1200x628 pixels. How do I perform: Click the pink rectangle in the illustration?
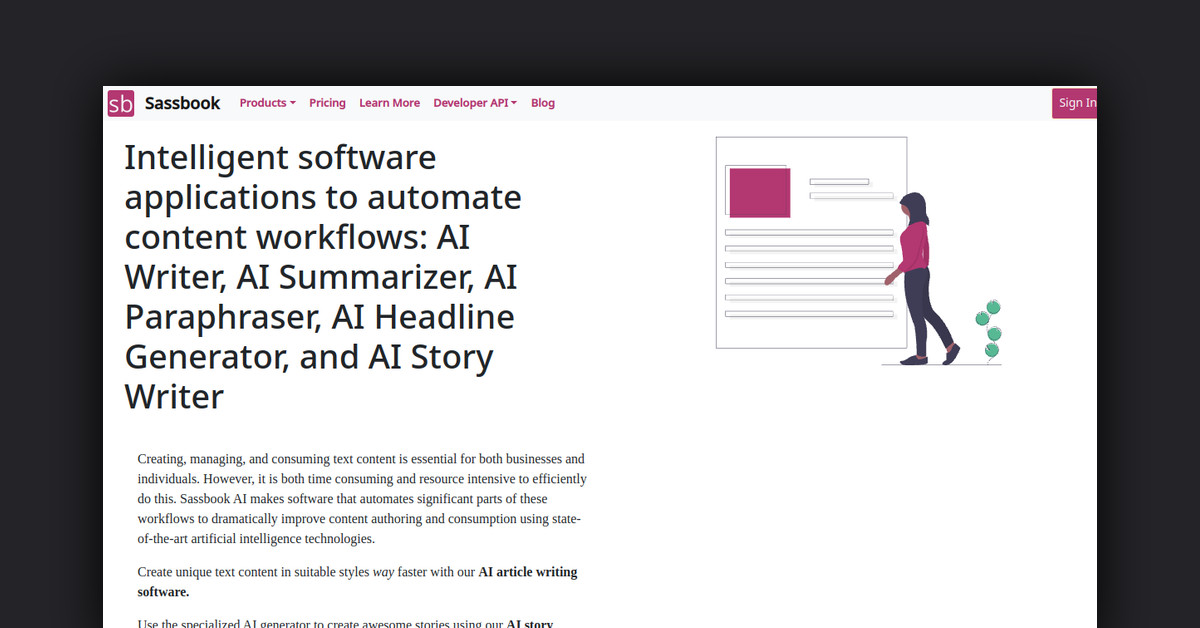758,191
